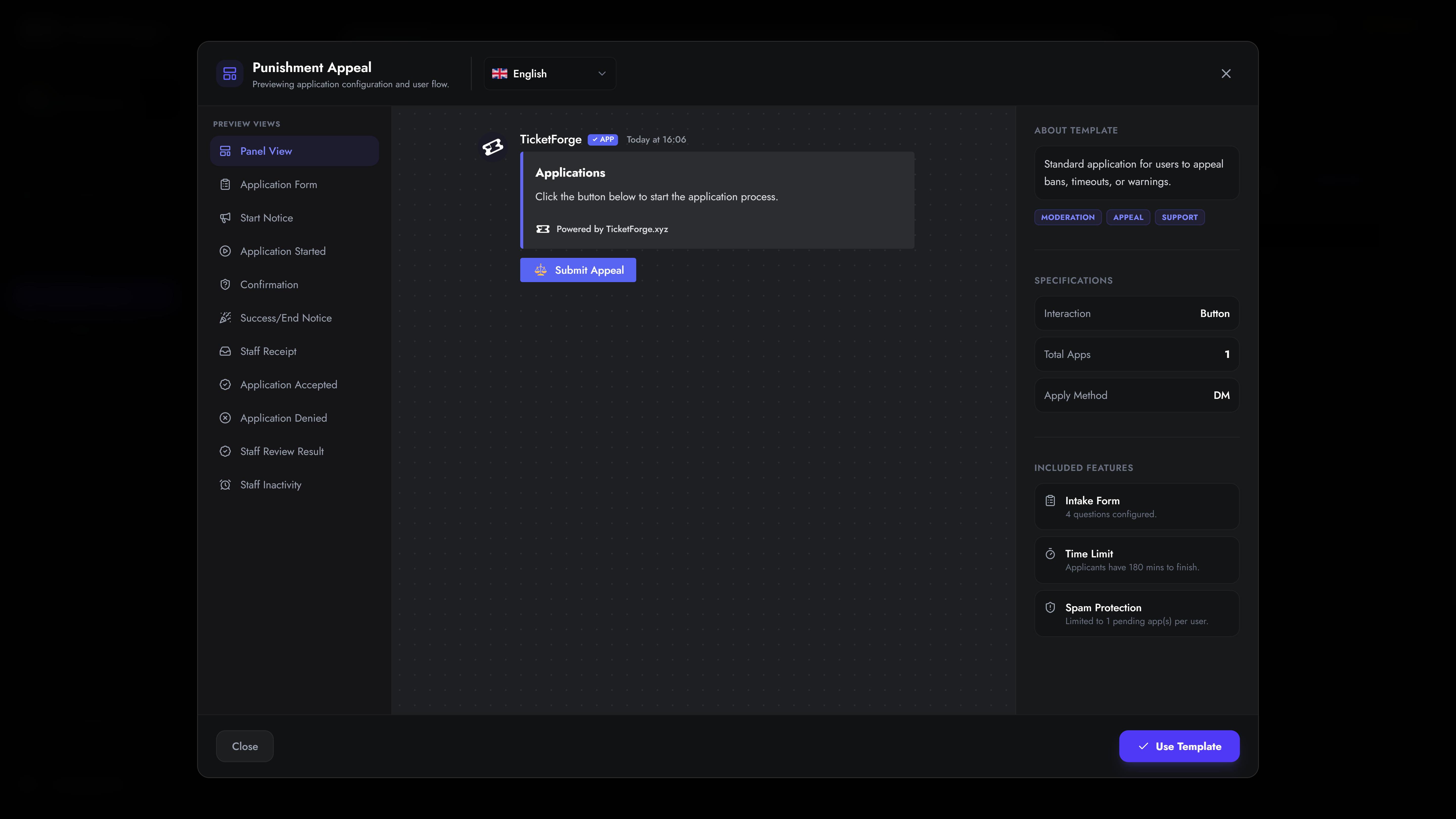This screenshot has width=1456, height=819.
Task: Select the Panel View icon in sidebar
Action: (x=225, y=151)
